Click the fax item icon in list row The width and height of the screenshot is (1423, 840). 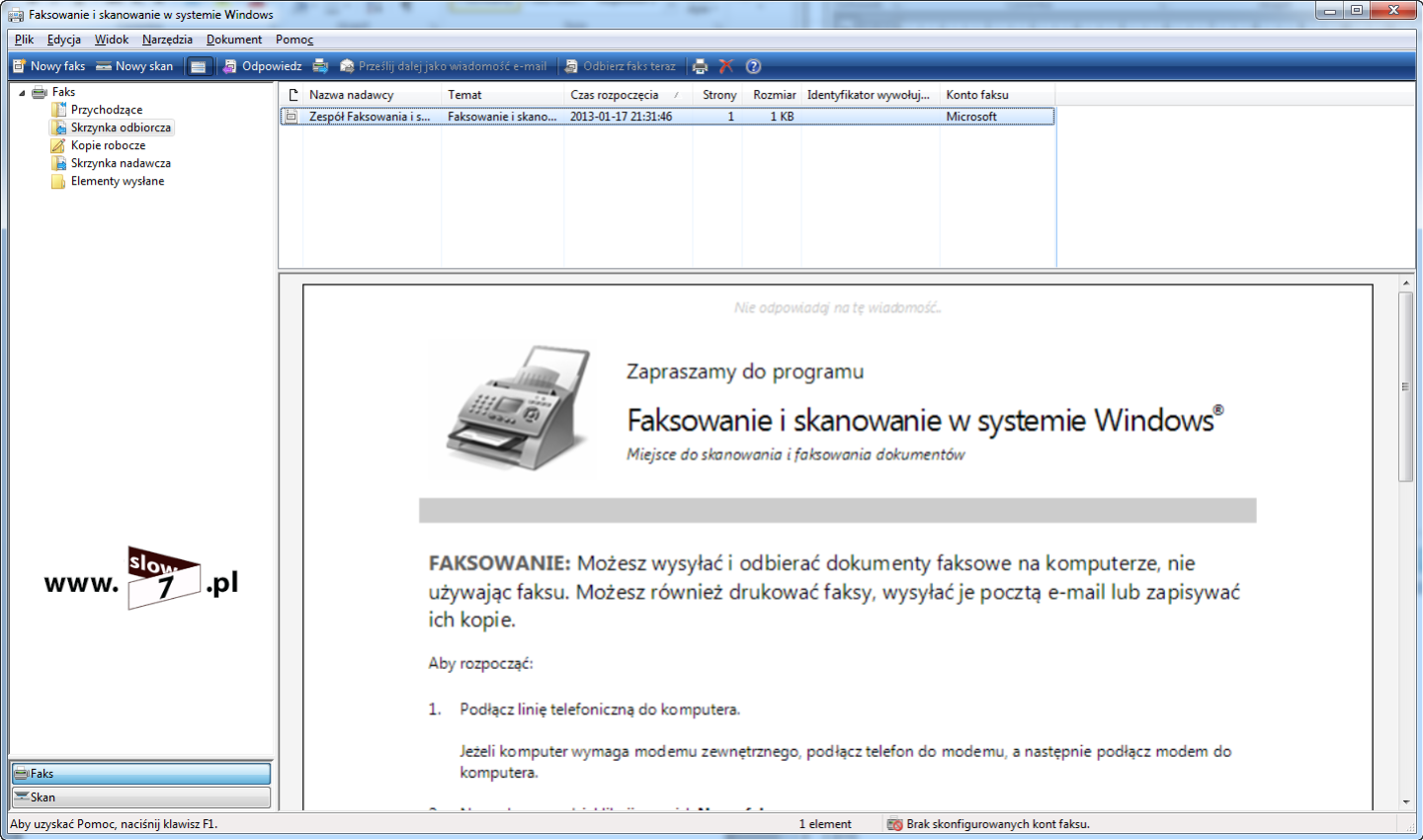pyautogui.click(x=292, y=117)
